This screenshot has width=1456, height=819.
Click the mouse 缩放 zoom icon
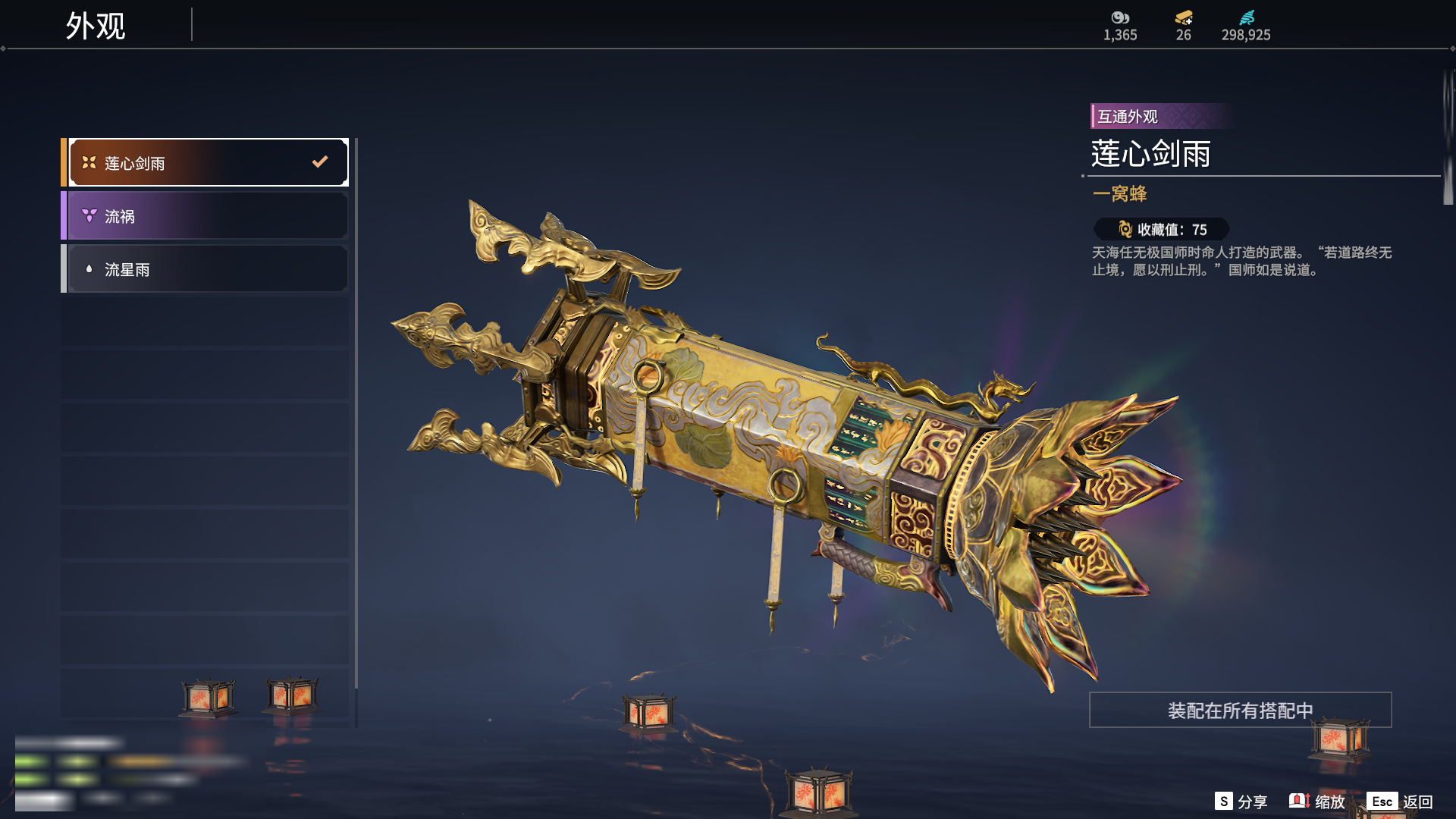pyautogui.click(x=1299, y=801)
